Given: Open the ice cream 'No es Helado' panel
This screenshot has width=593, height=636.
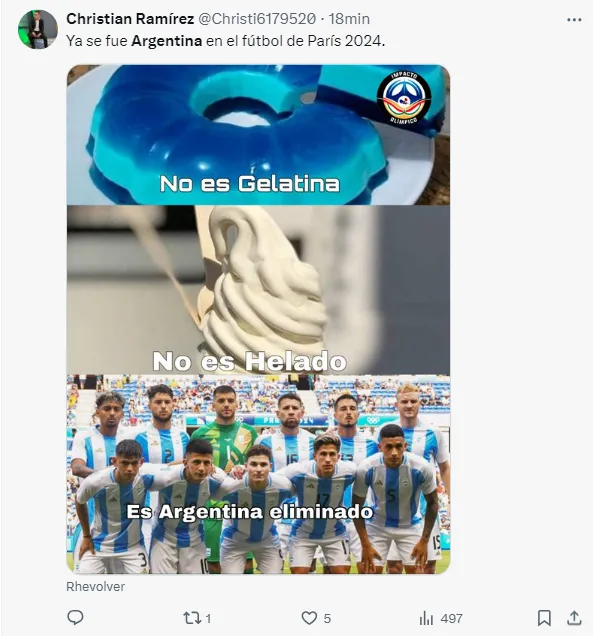Looking at the screenshot, I should click(x=258, y=290).
